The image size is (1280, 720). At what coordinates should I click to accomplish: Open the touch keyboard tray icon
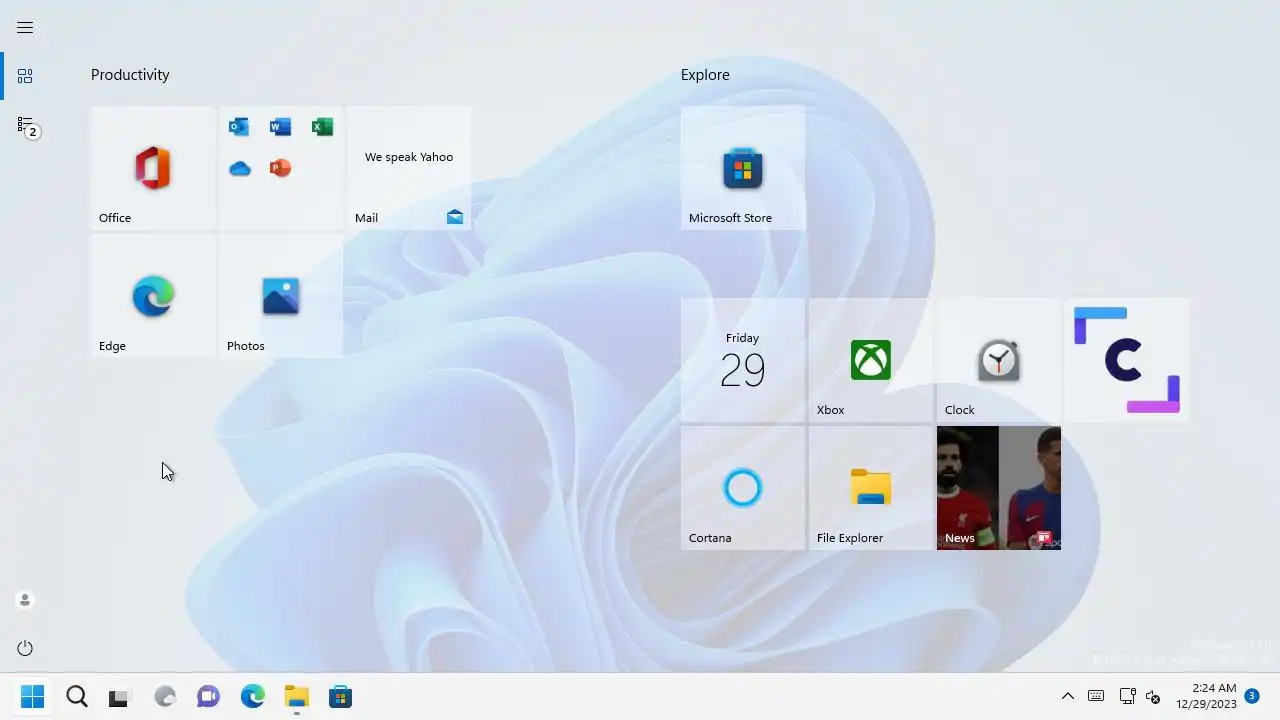1096,697
